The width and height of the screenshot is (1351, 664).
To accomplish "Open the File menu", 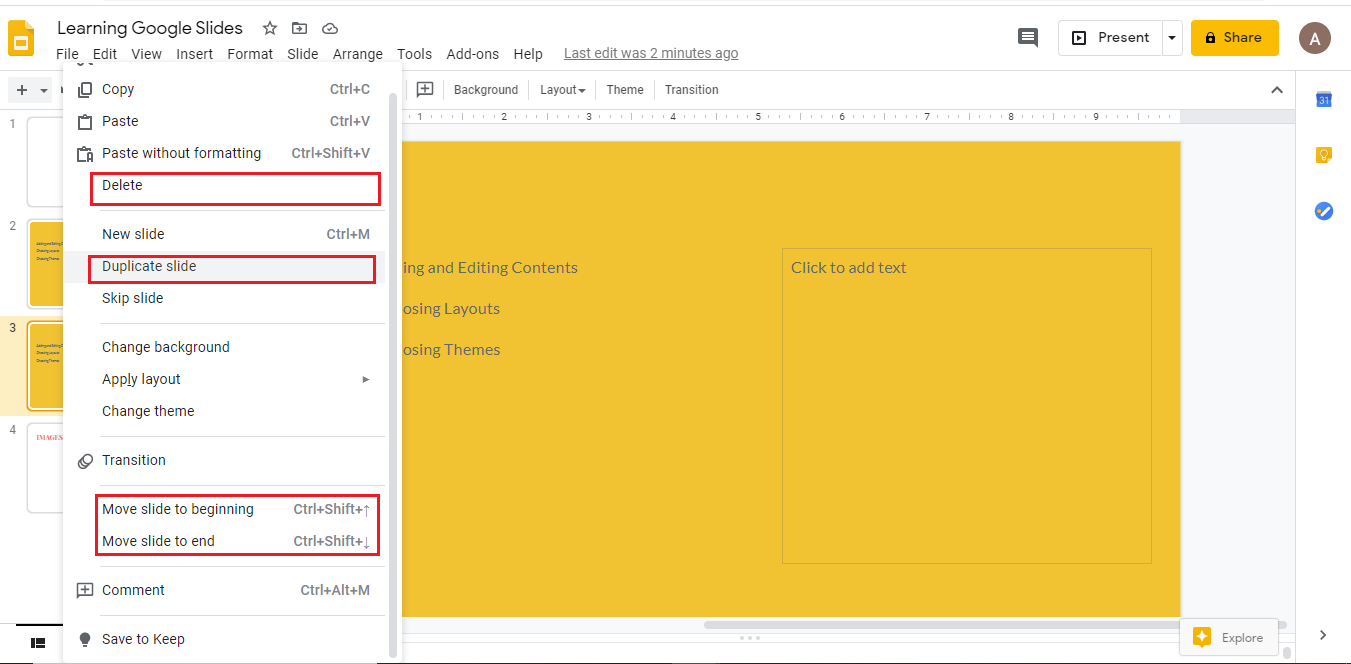I will 67,54.
